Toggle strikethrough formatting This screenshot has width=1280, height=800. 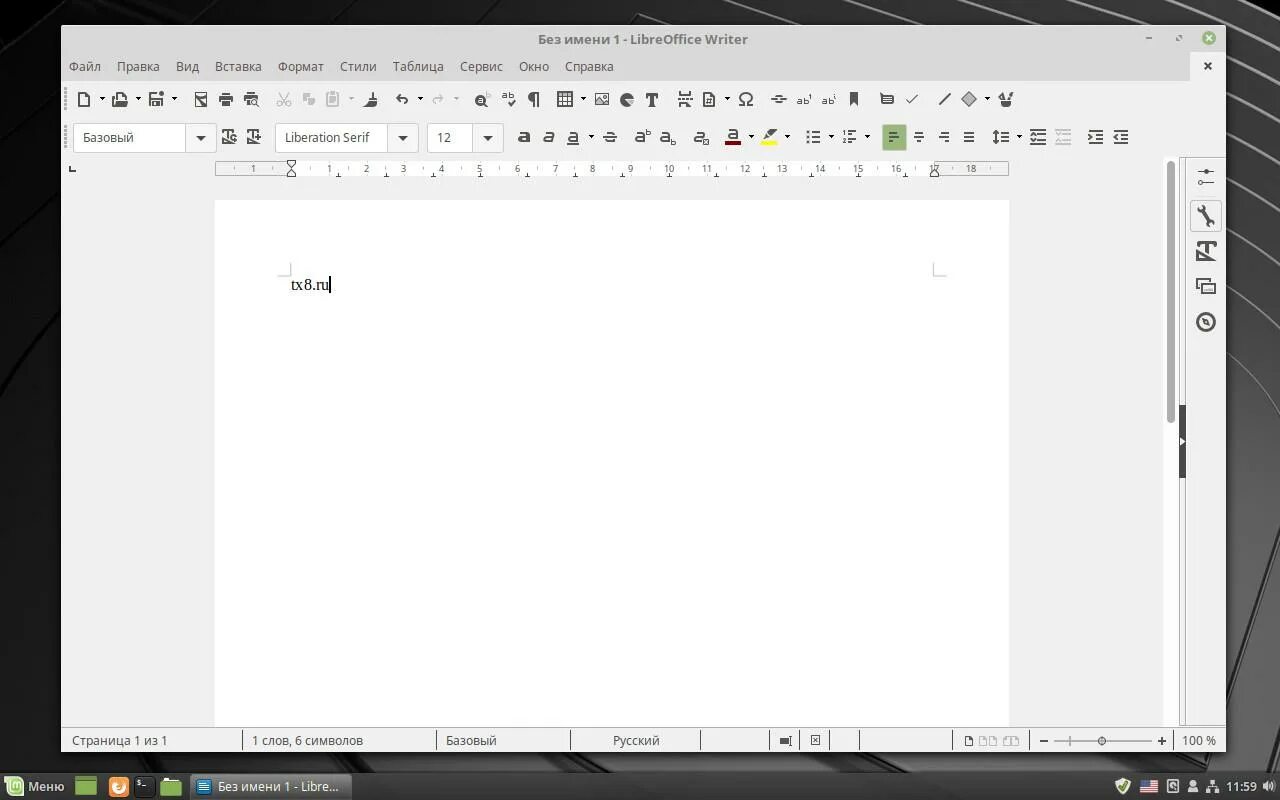pyautogui.click(x=610, y=137)
